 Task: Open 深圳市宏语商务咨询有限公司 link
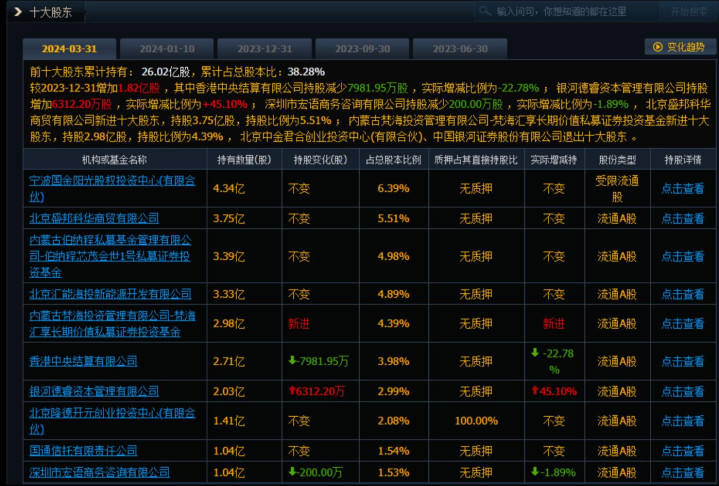100,472
